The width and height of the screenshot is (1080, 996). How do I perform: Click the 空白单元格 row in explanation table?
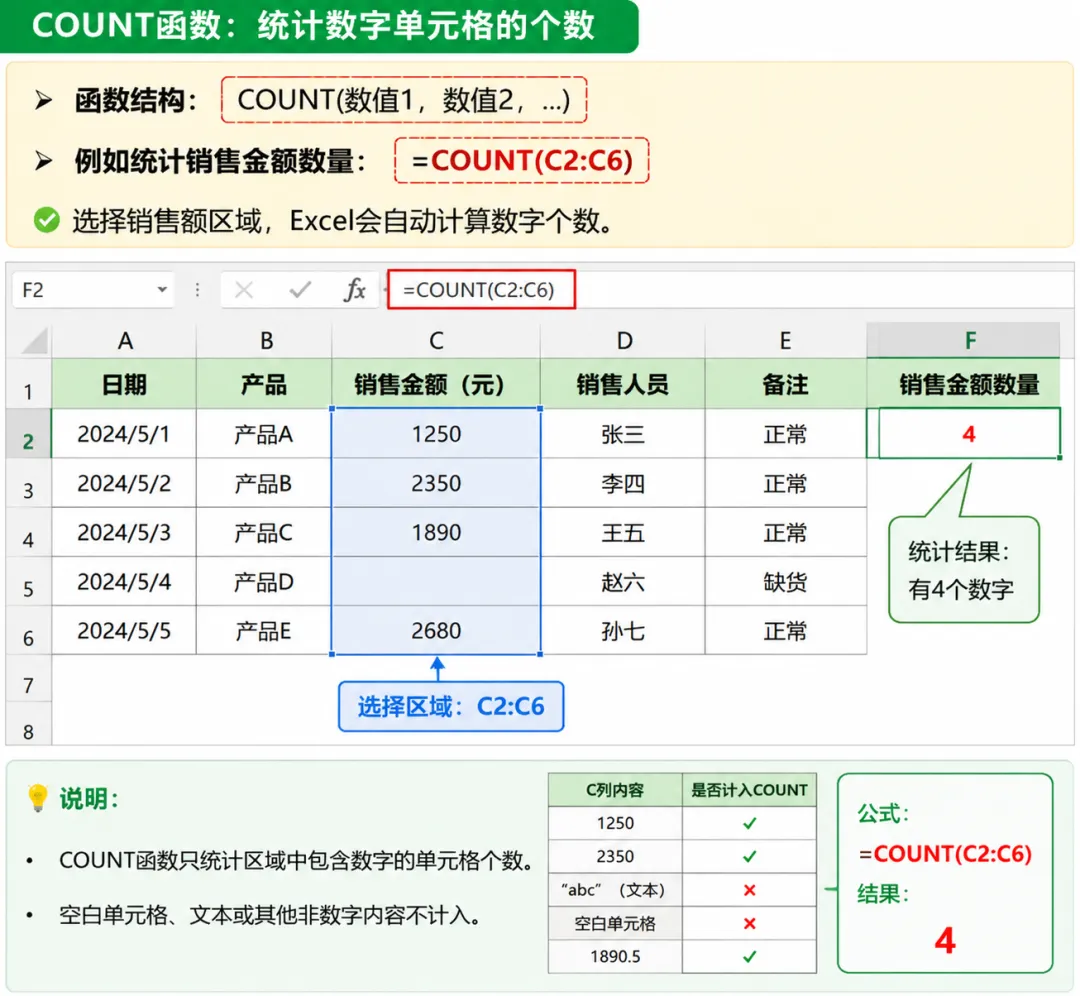(x=682, y=923)
